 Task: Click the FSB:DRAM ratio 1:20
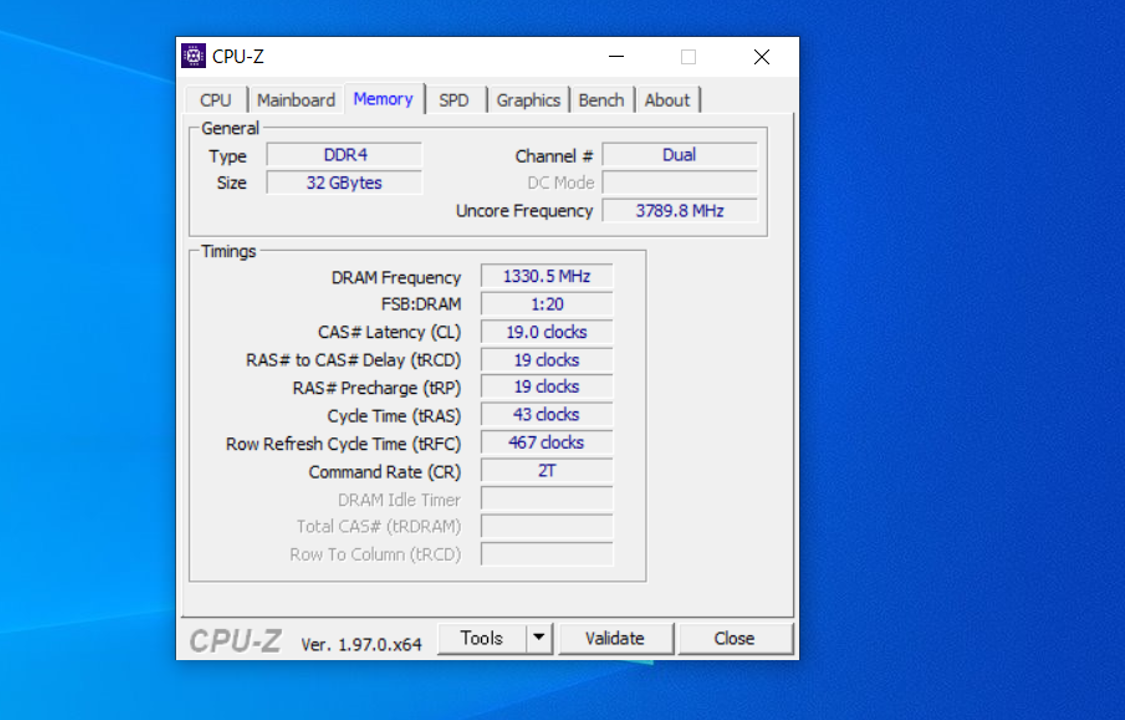point(547,304)
